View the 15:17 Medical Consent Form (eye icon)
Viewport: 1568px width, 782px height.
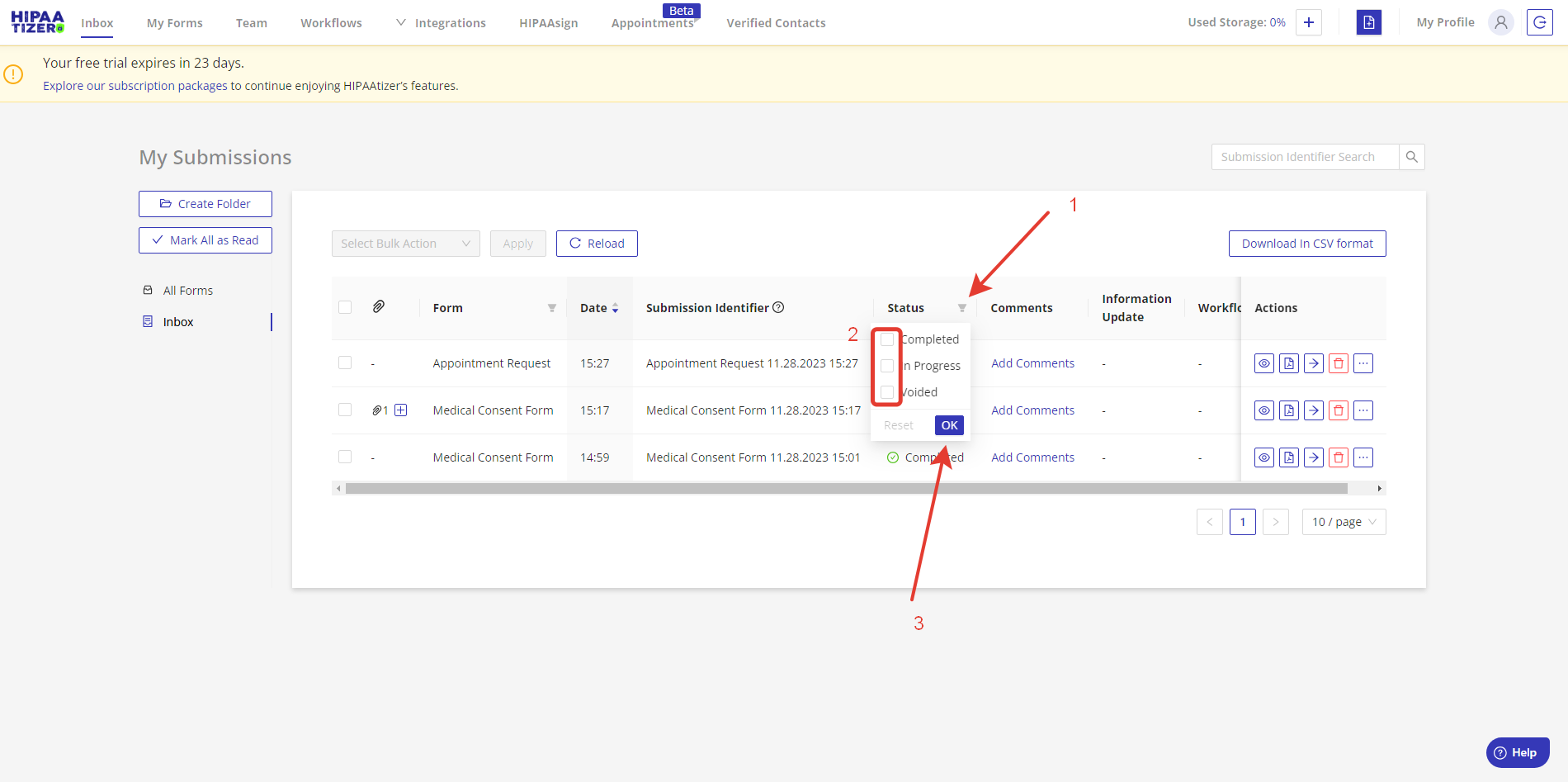coord(1264,410)
